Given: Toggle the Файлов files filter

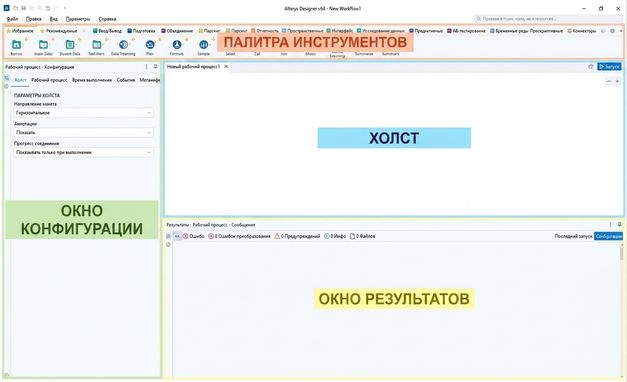Looking at the screenshot, I should (x=363, y=236).
